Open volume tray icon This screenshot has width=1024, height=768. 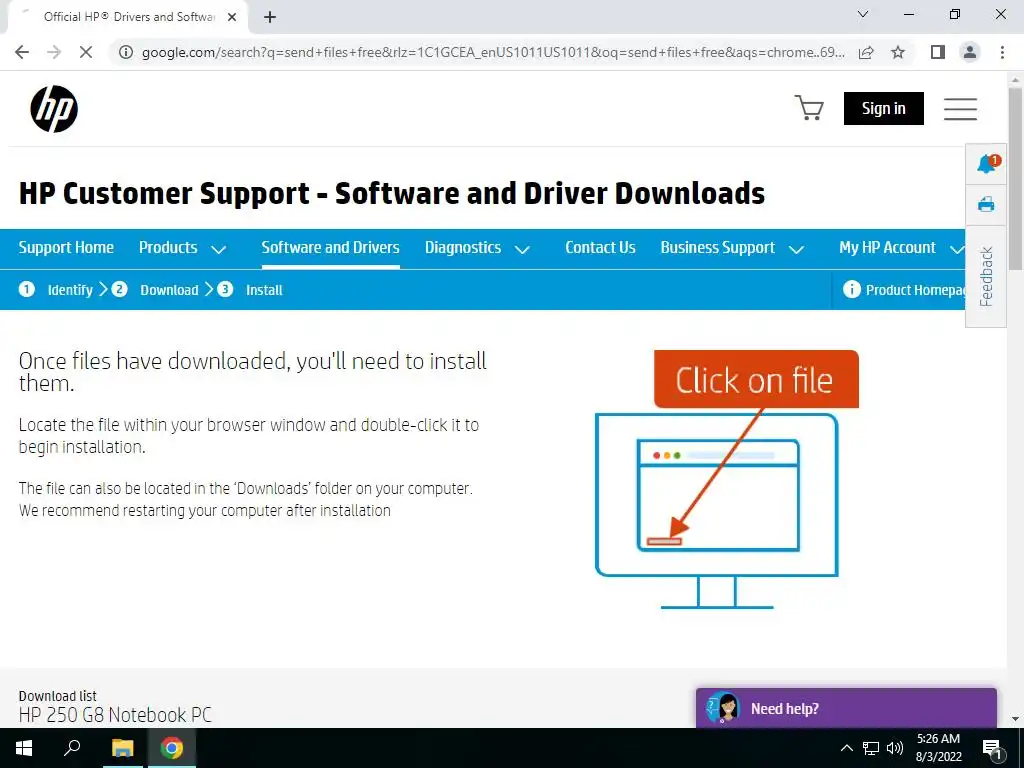(895, 748)
